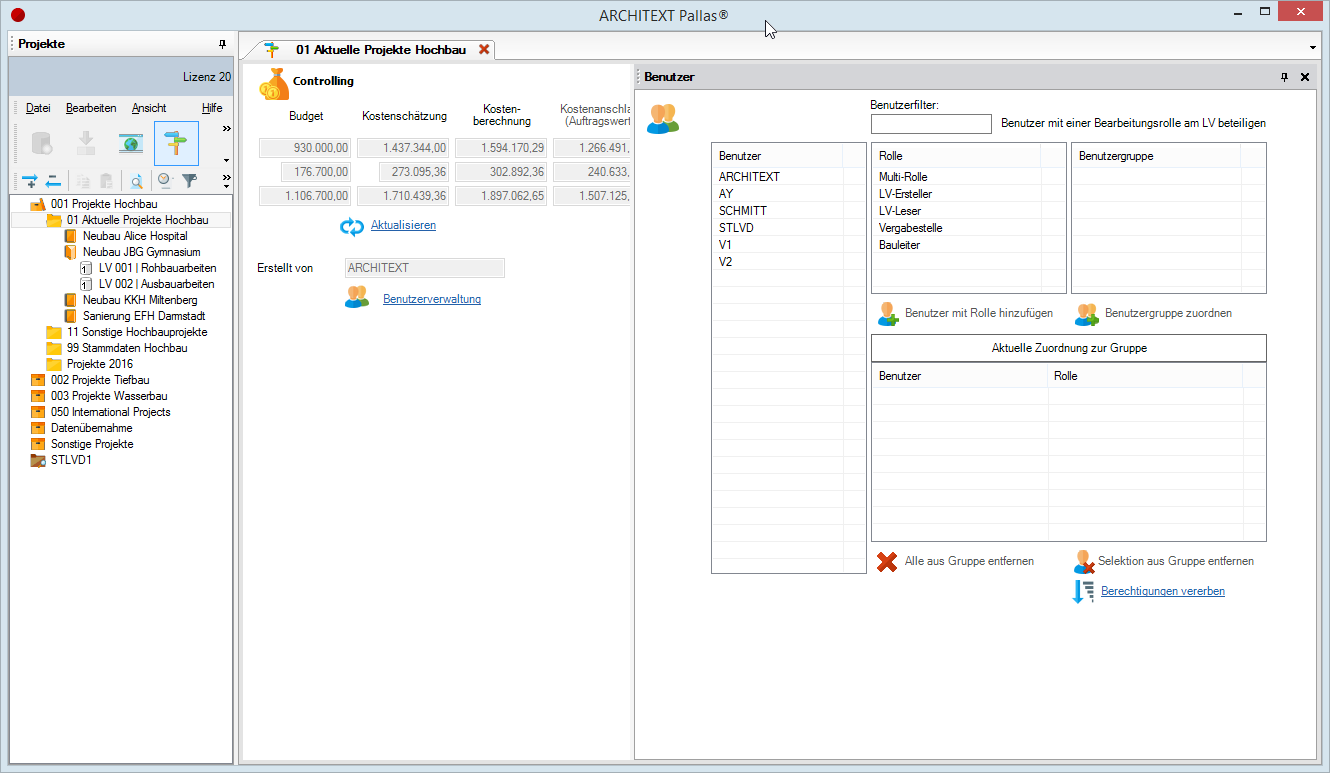Open the Aktualisieren link
Viewport: 1330px width, 773px height.
pos(403,226)
